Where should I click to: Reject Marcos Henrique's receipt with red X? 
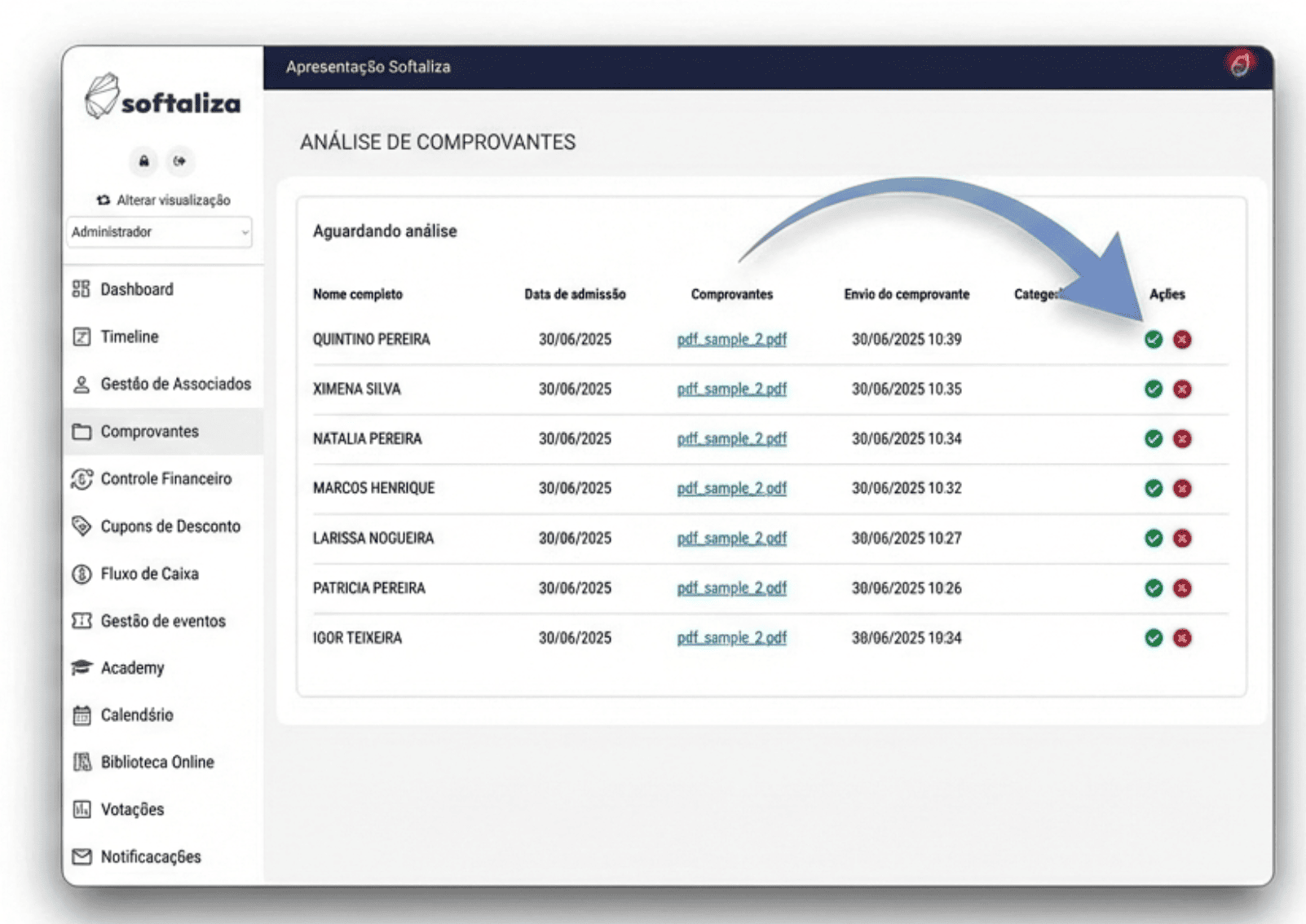(x=1182, y=489)
